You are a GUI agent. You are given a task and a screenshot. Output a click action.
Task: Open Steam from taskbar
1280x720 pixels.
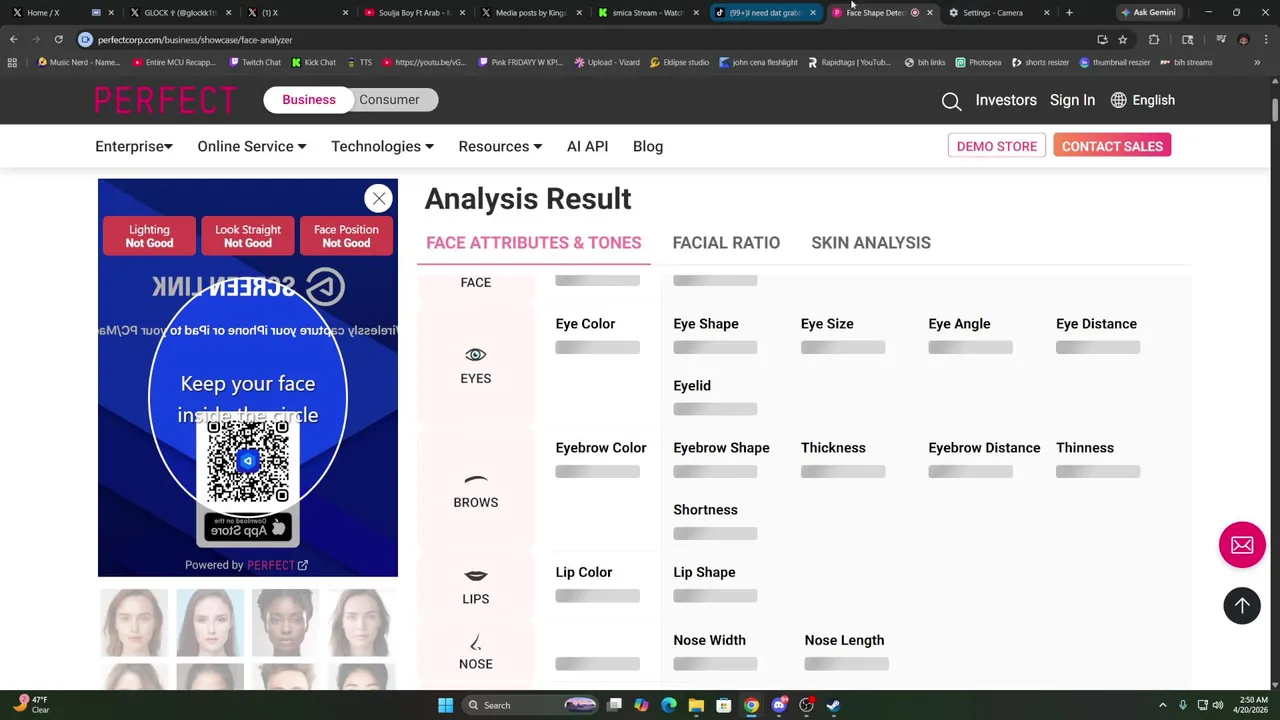pos(833,705)
